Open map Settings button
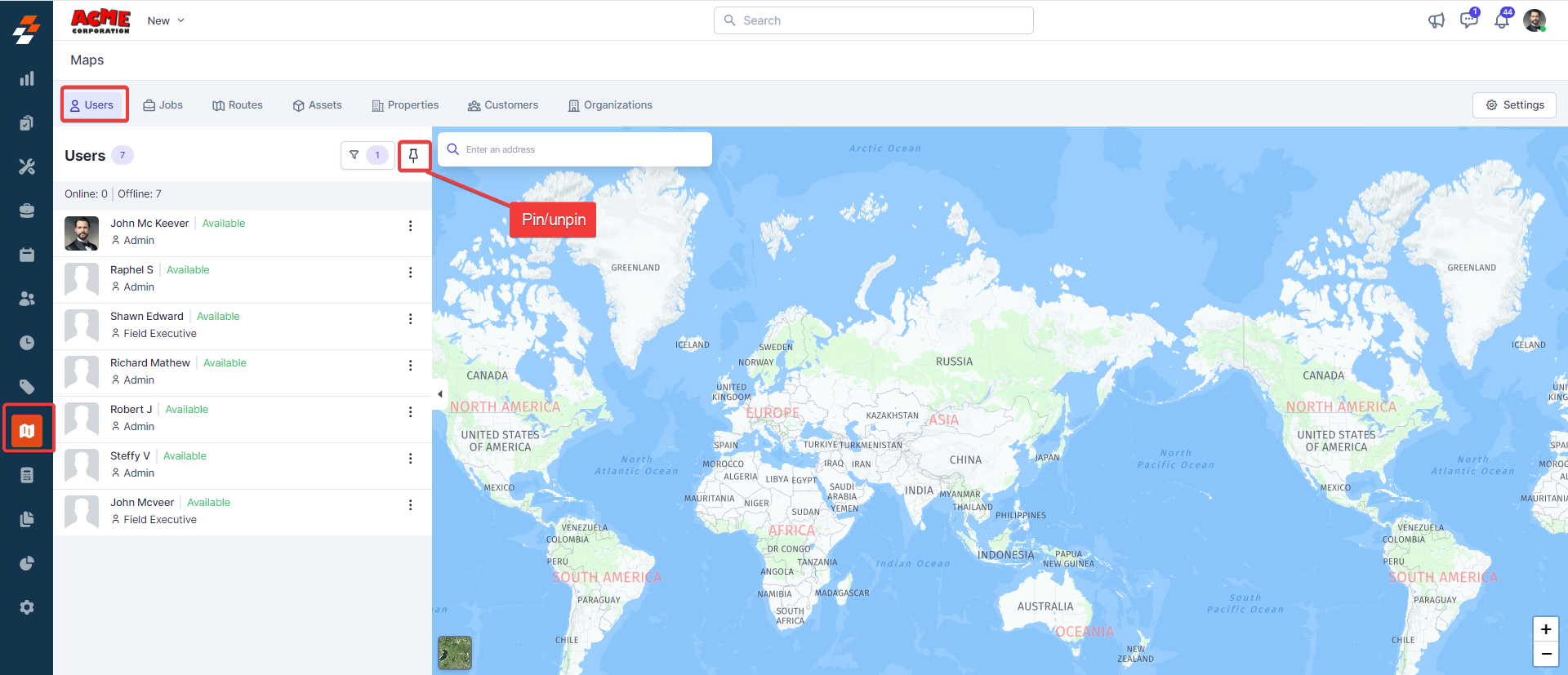 (x=1515, y=105)
